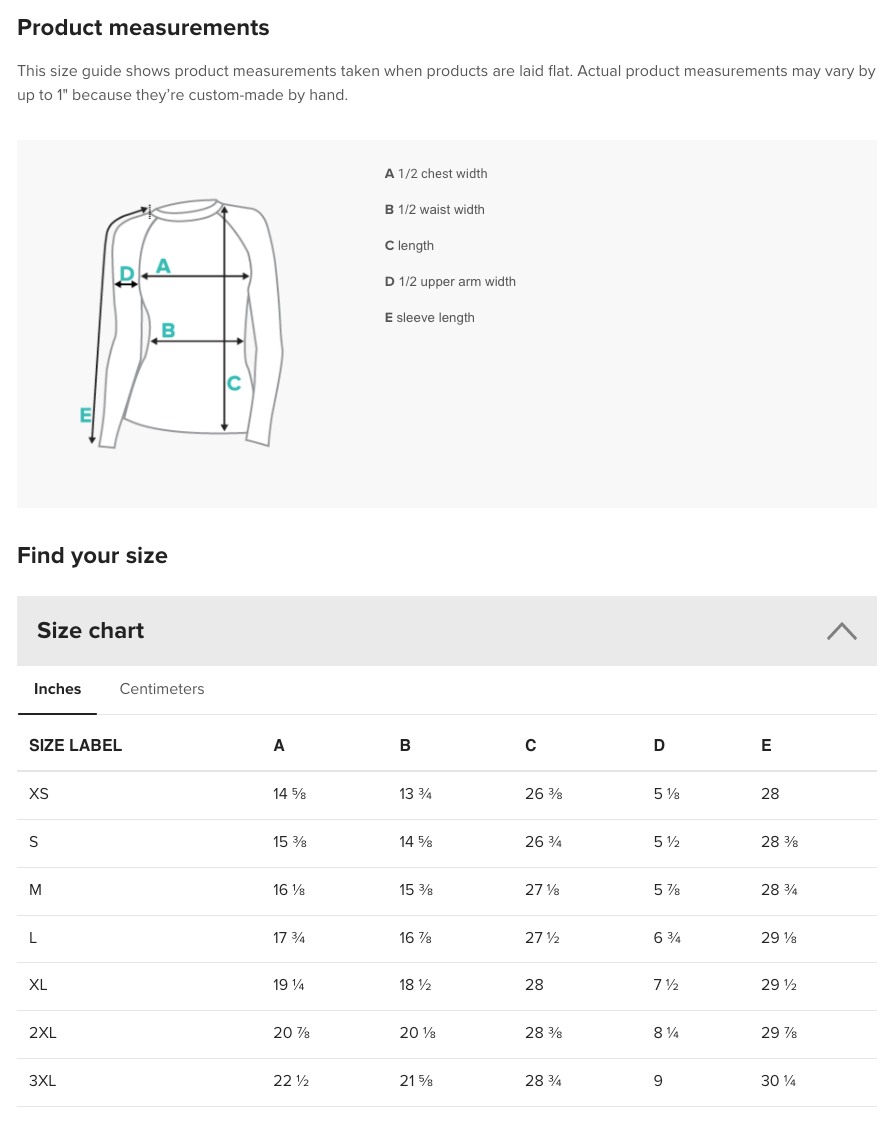Click the teal D arm label on diagram

tap(127, 273)
